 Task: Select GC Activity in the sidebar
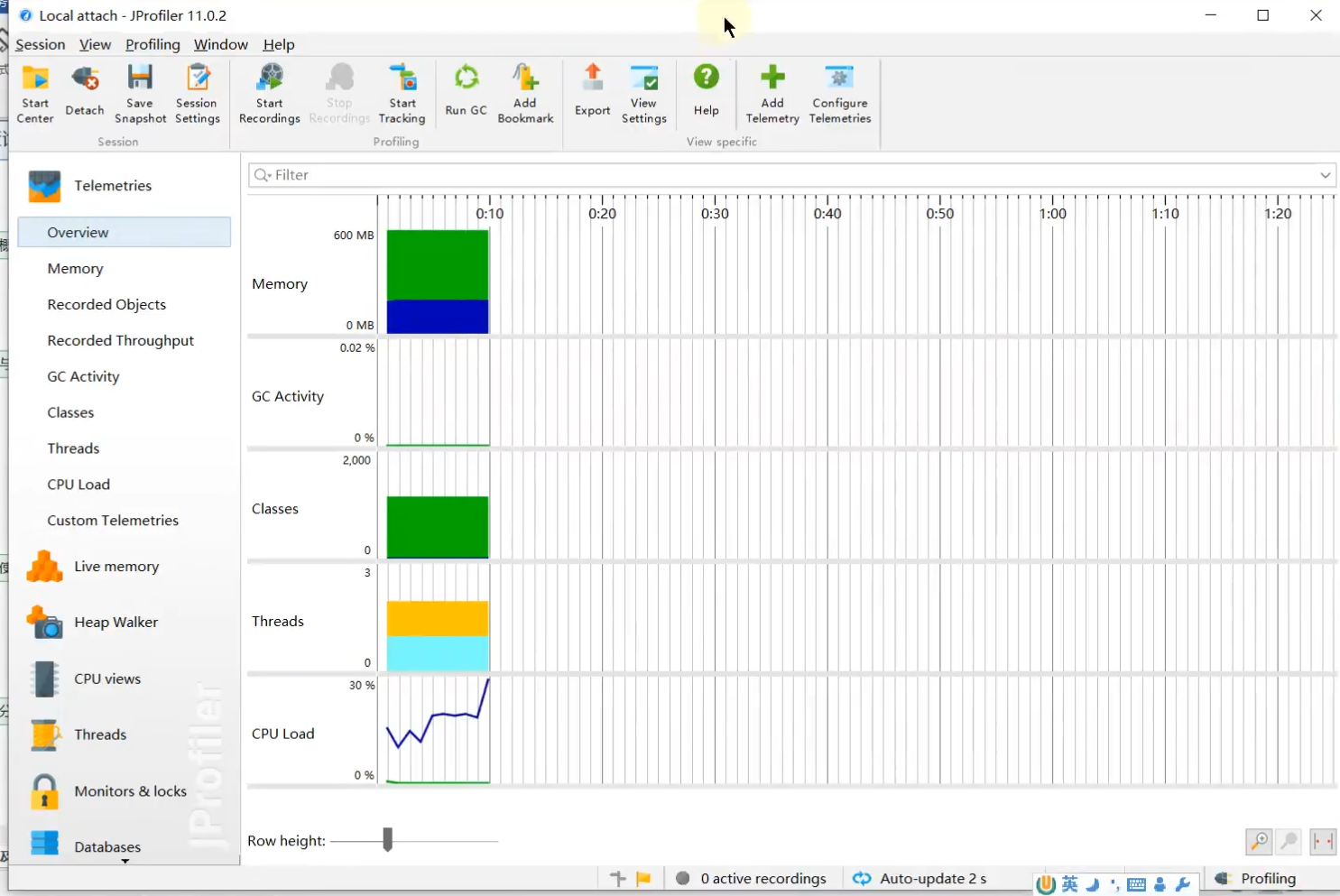83,377
